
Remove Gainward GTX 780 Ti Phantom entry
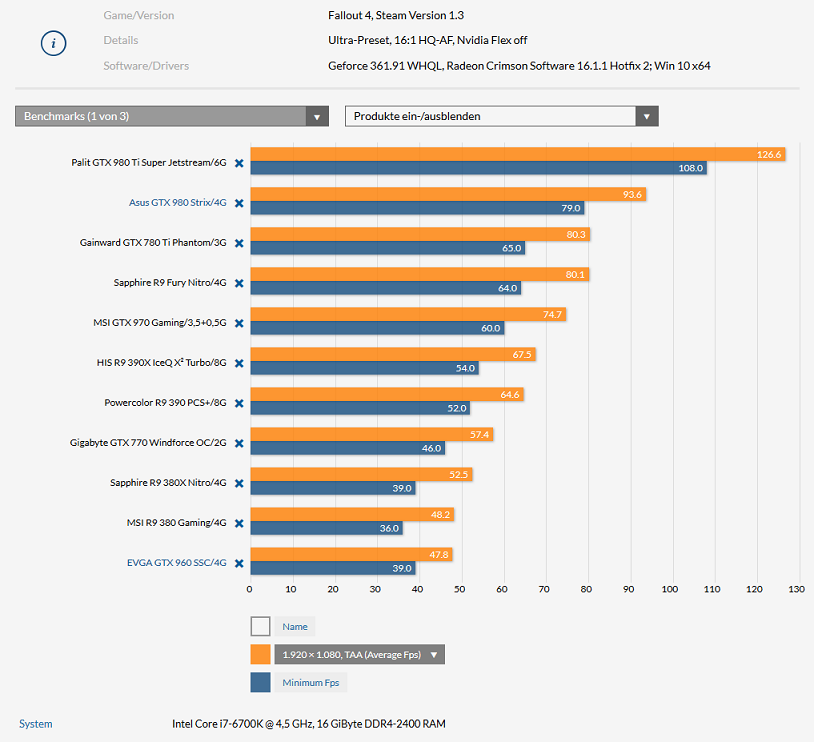(x=239, y=243)
